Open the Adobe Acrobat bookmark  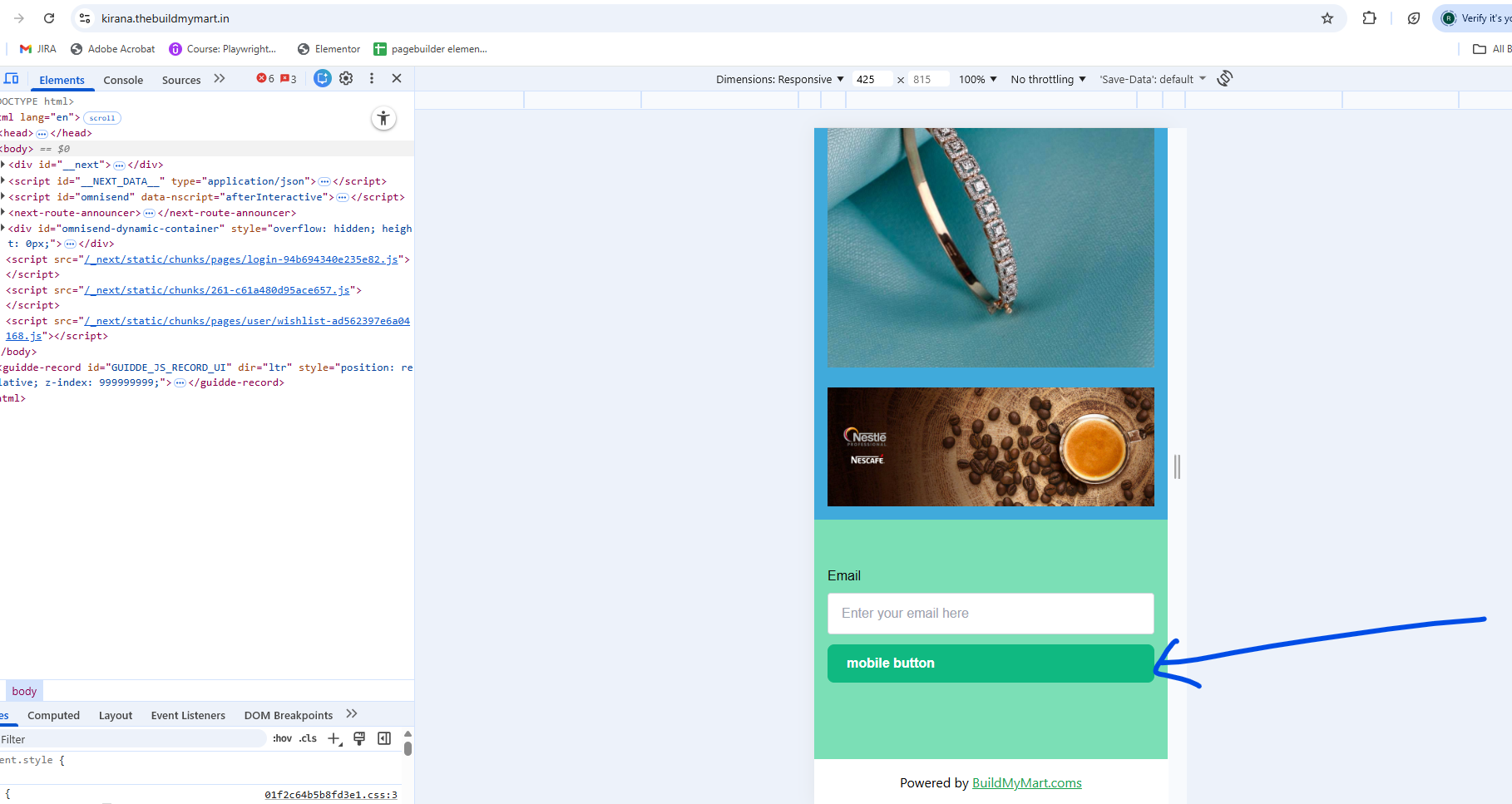tap(113, 49)
